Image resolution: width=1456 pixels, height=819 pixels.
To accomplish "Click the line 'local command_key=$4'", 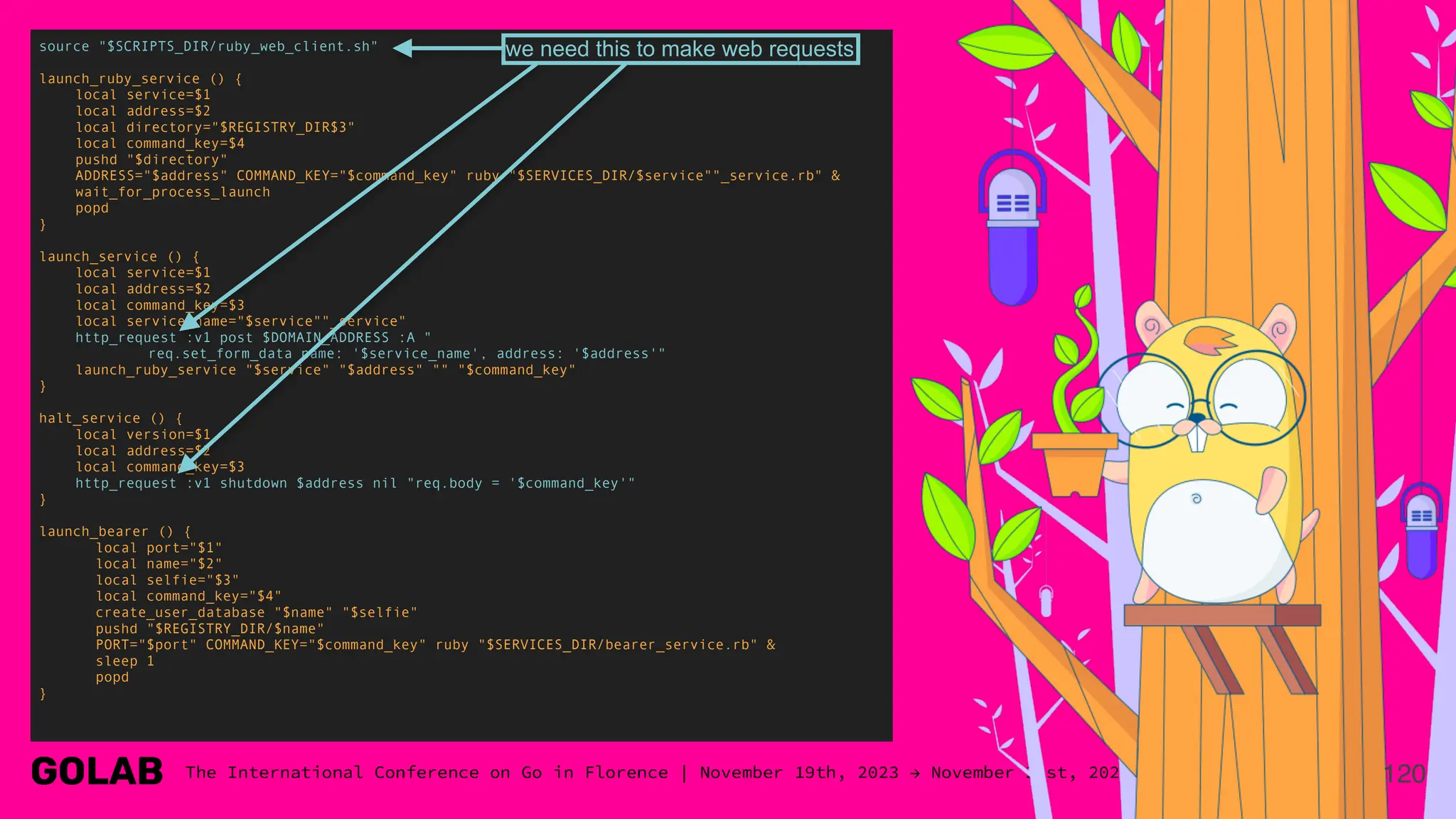I will 160,144.
